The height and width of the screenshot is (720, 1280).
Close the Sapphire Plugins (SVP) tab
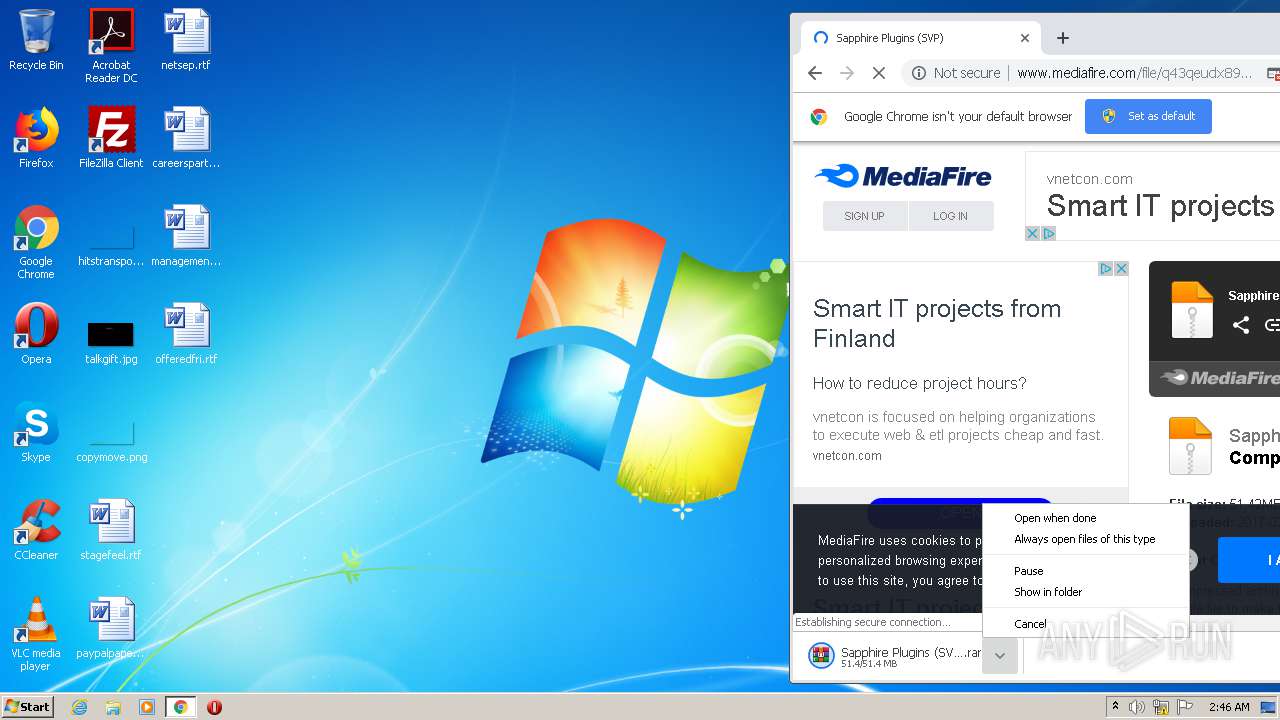click(x=1025, y=38)
